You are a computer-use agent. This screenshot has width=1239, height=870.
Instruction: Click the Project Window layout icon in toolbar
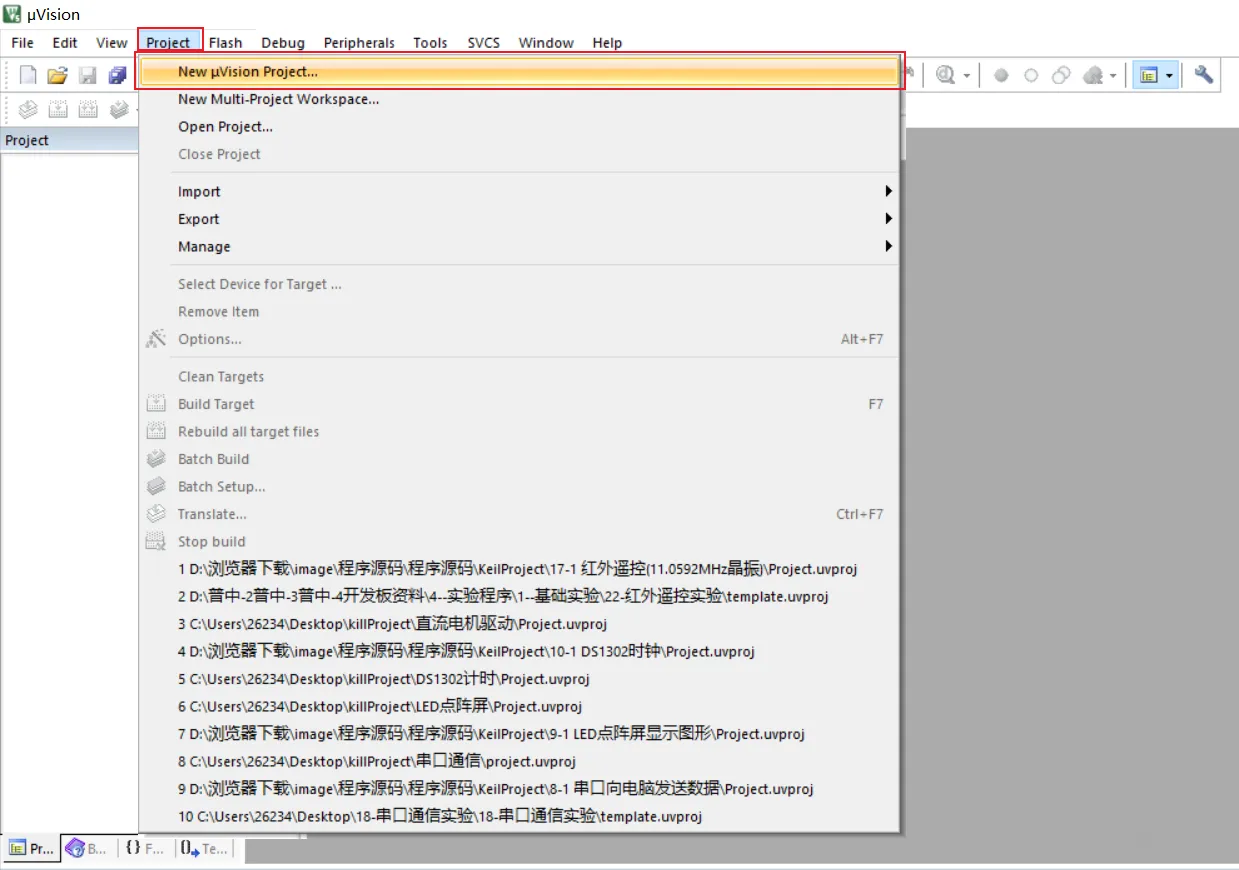[1148, 75]
